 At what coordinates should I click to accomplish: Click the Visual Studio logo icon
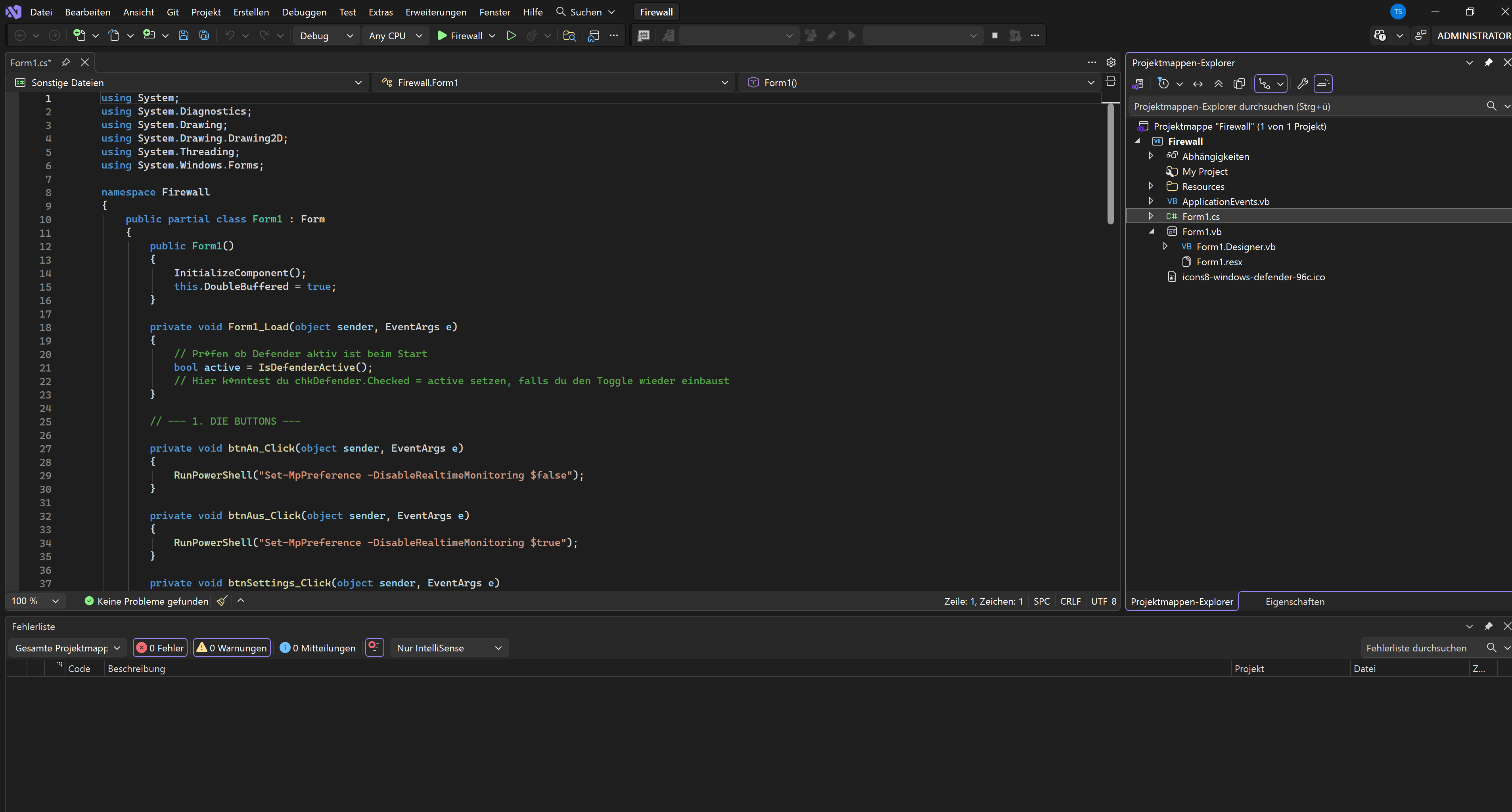[x=13, y=12]
